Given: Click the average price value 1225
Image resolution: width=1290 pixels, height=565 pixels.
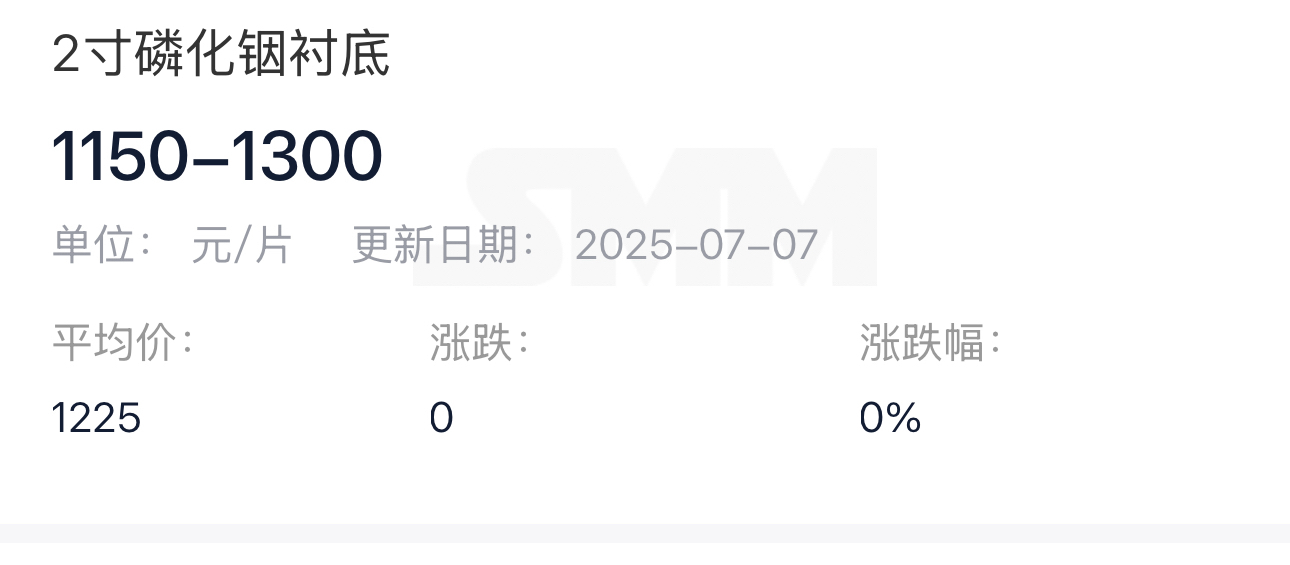Looking at the screenshot, I should [96, 417].
